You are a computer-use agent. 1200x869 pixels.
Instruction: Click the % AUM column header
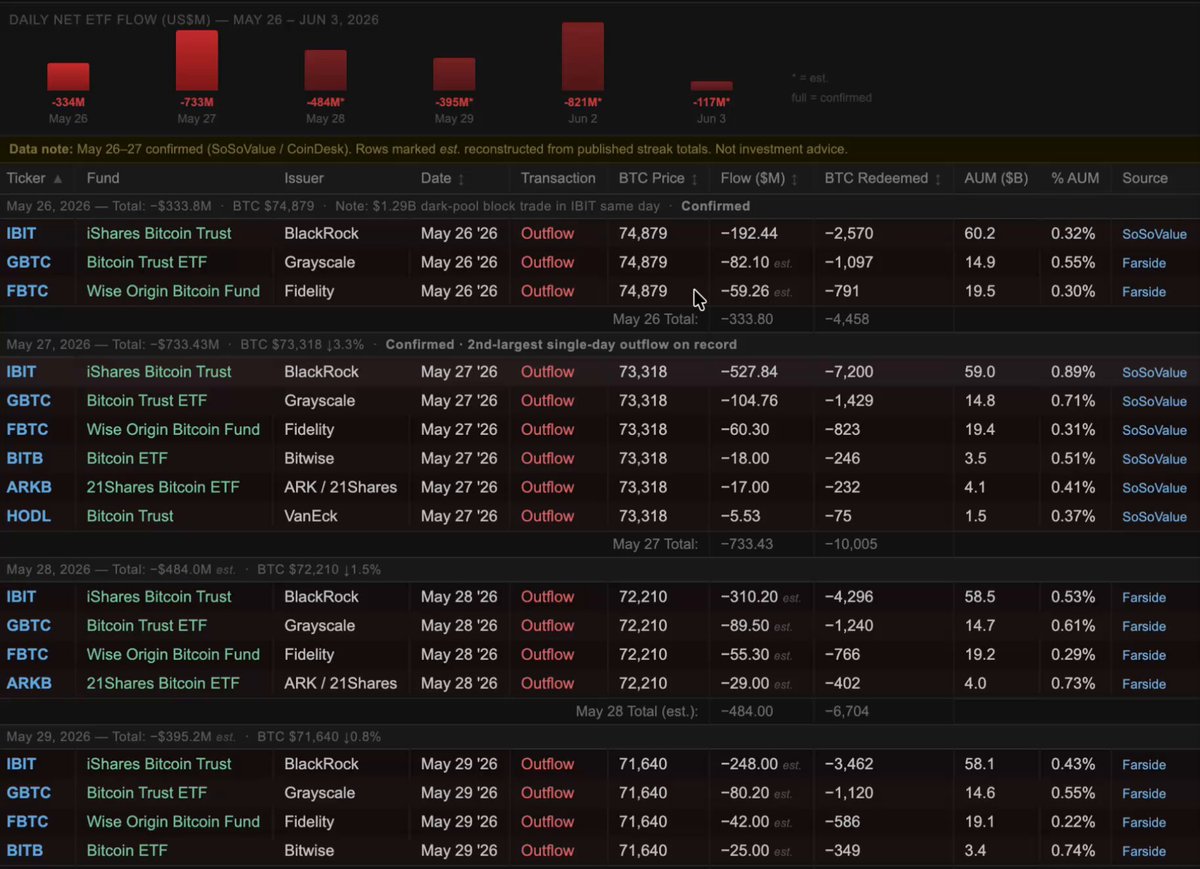[x=1075, y=178]
